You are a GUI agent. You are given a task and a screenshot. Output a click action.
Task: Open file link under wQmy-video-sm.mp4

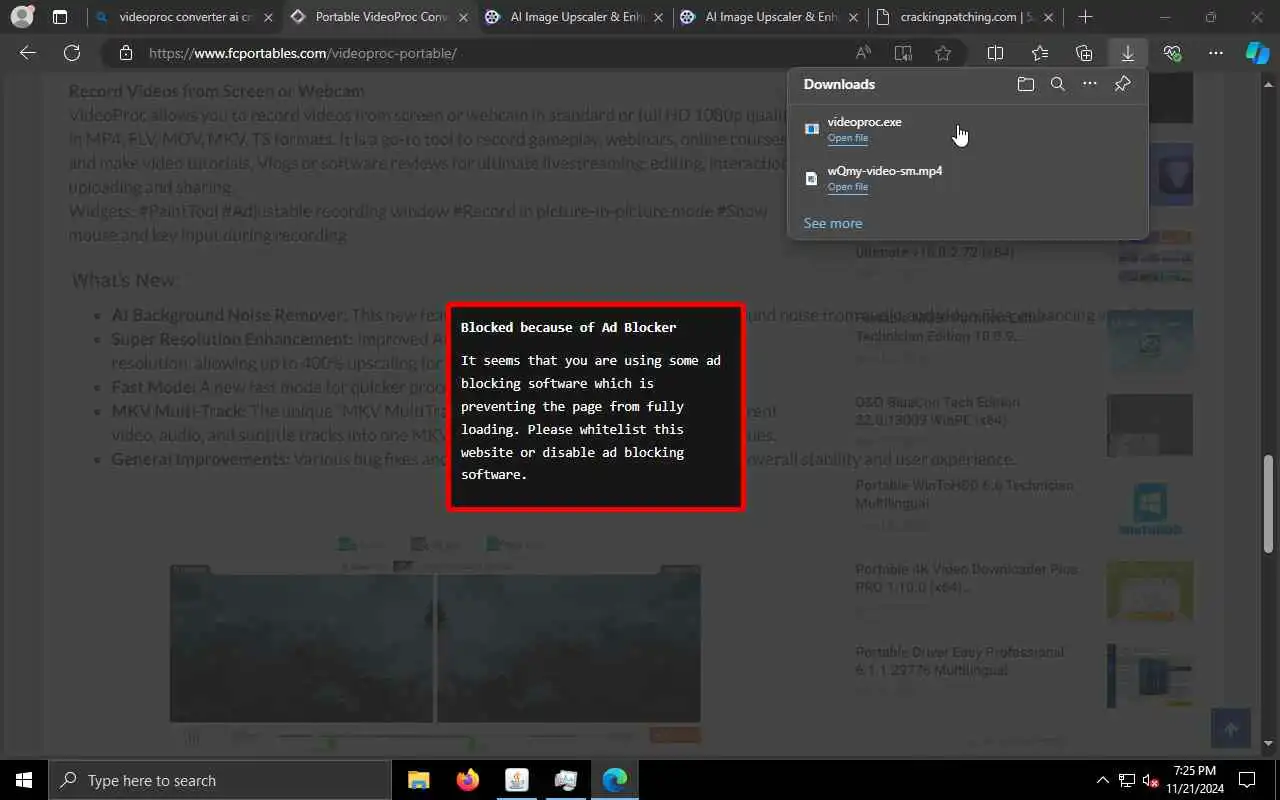click(847, 187)
